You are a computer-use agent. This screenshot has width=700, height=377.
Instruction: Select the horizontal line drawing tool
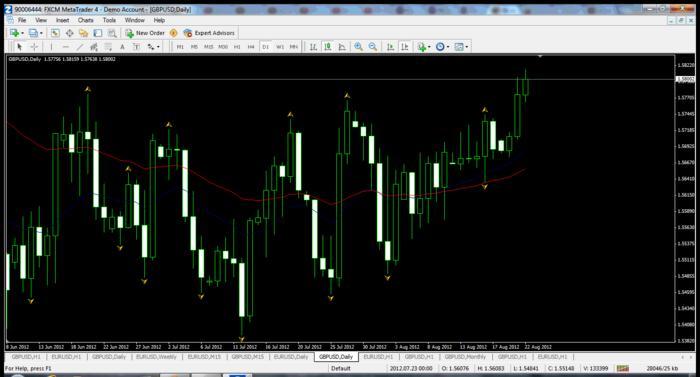[66, 46]
